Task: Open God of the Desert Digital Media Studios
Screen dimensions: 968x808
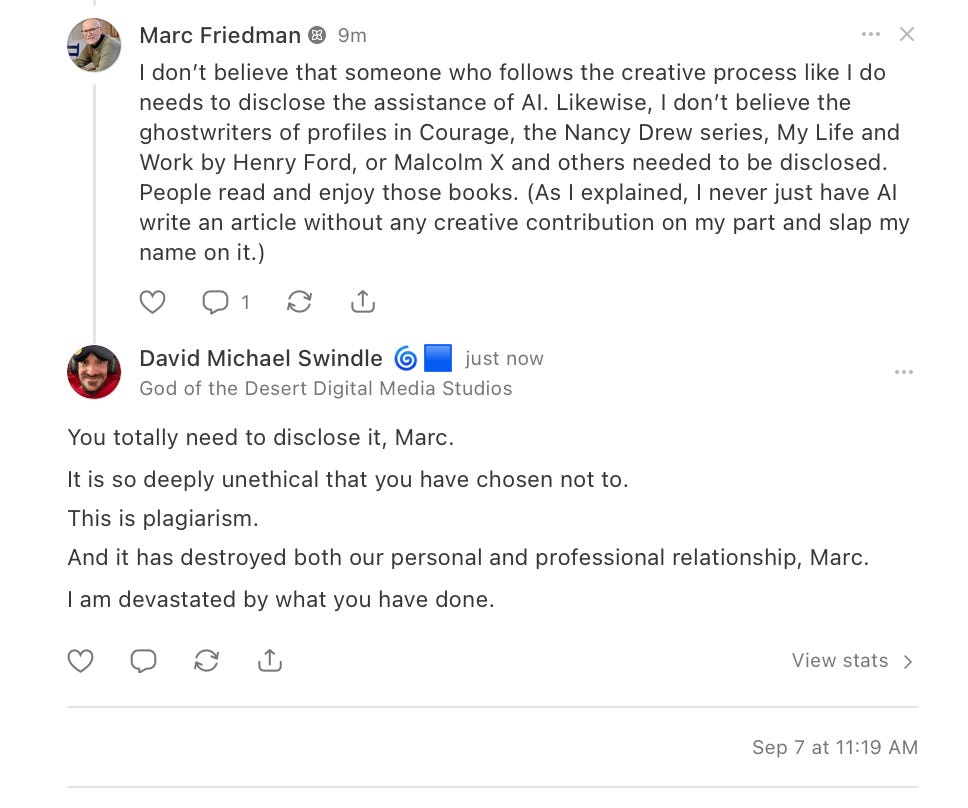Action: click(326, 388)
